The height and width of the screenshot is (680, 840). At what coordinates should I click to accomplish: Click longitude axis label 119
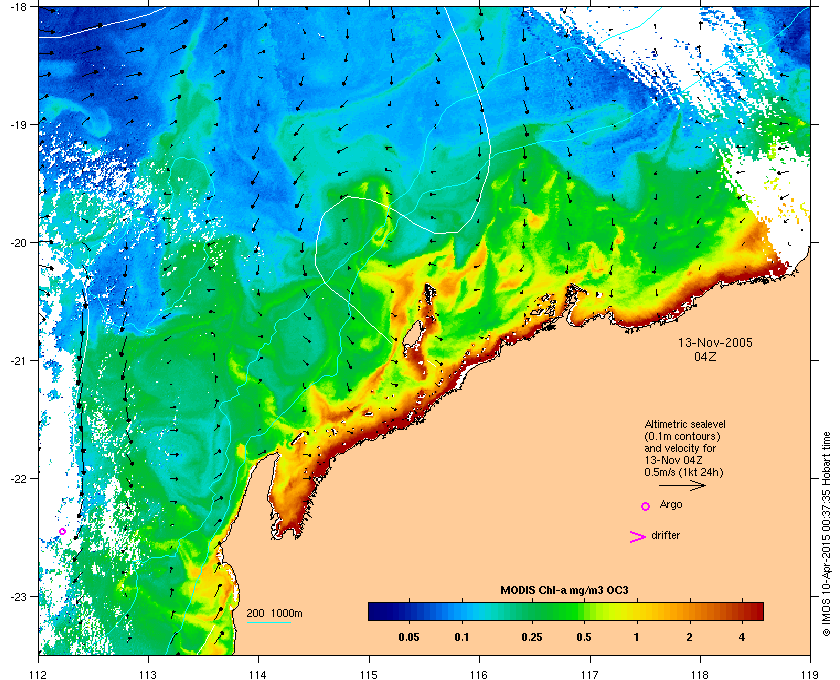pos(810,675)
